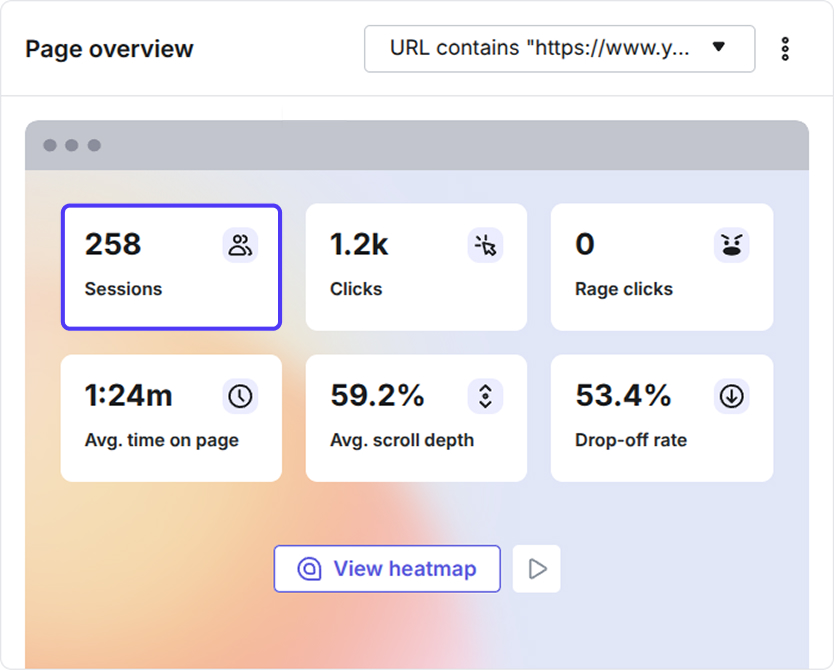This screenshot has width=835, height=670.
Task: Select the Clicks metric card
Action: point(416,267)
